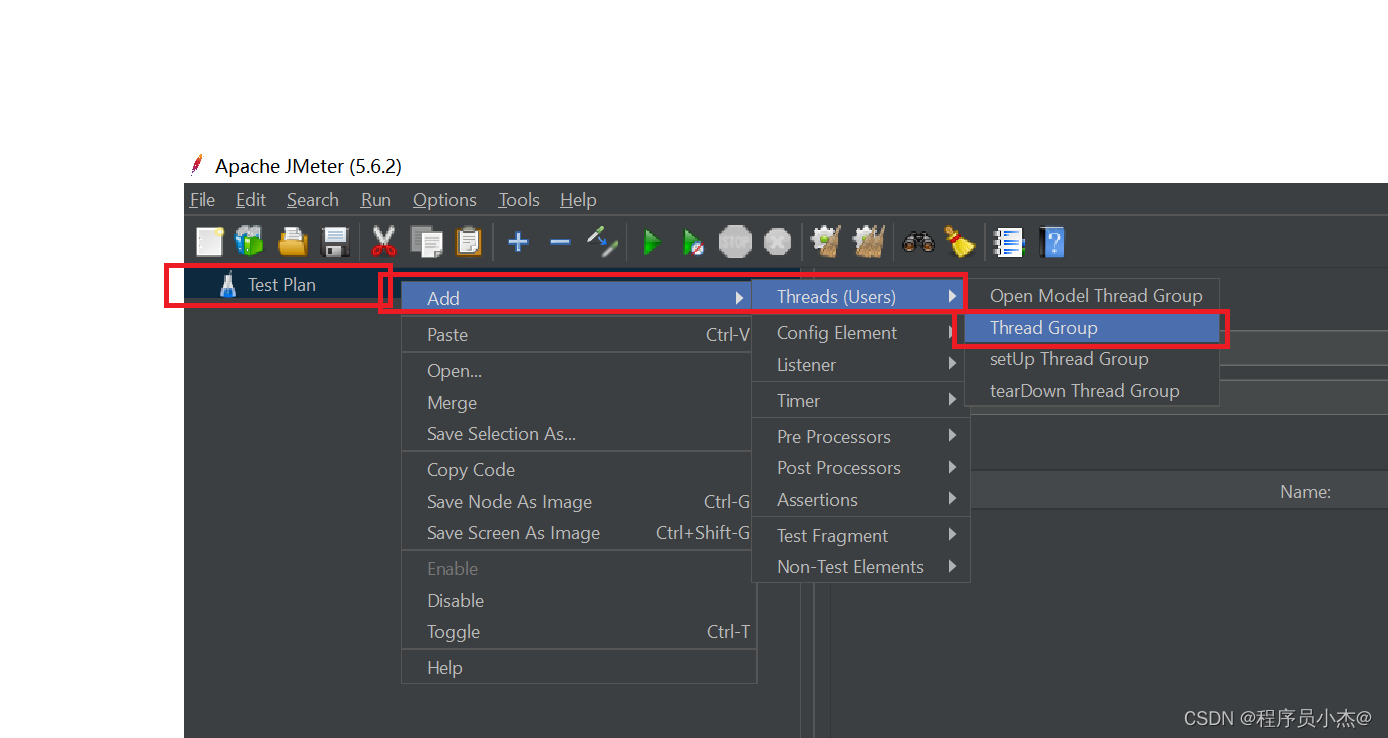Click Paste in the context menu
The image size is (1388, 738).
click(578, 335)
